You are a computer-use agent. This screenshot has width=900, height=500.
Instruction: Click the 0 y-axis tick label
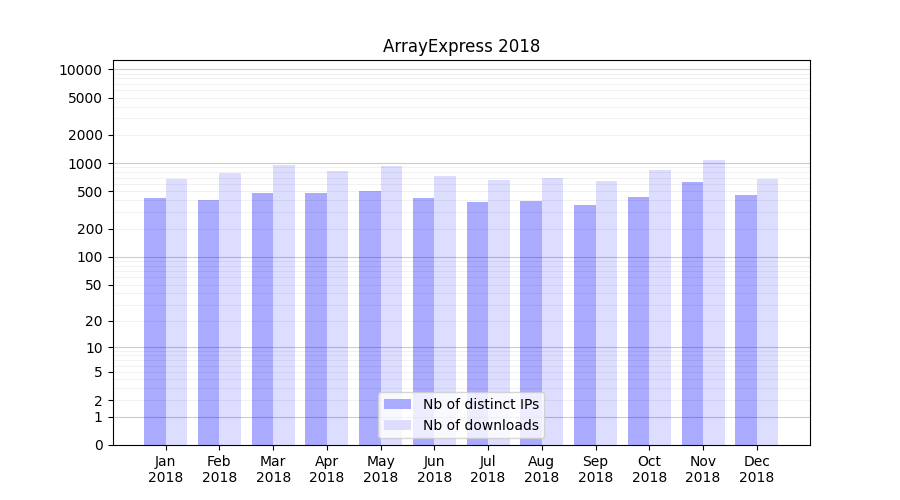pyautogui.click(x=98, y=445)
